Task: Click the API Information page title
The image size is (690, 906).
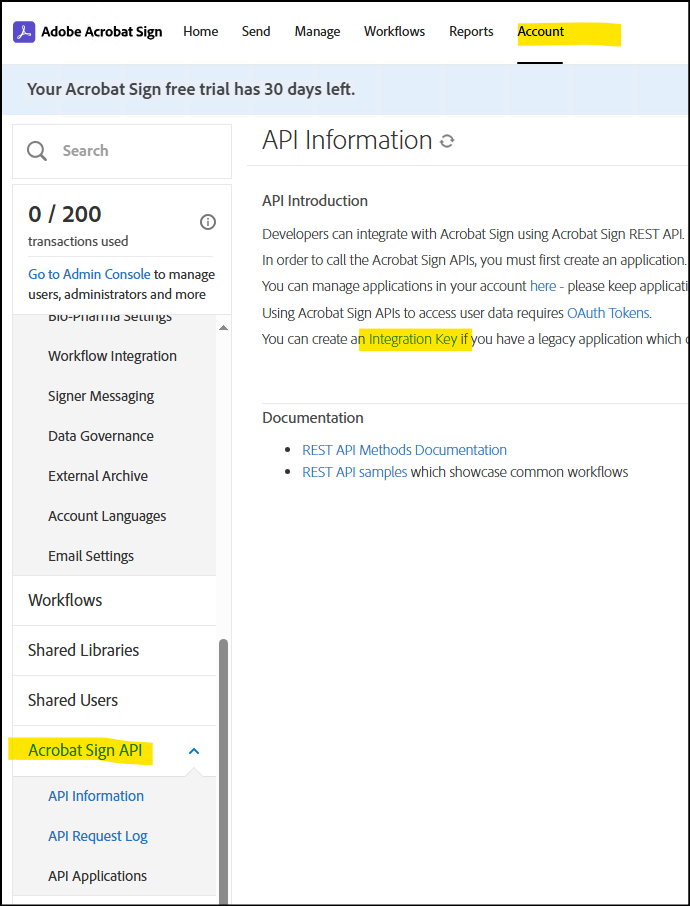Action: (x=347, y=140)
